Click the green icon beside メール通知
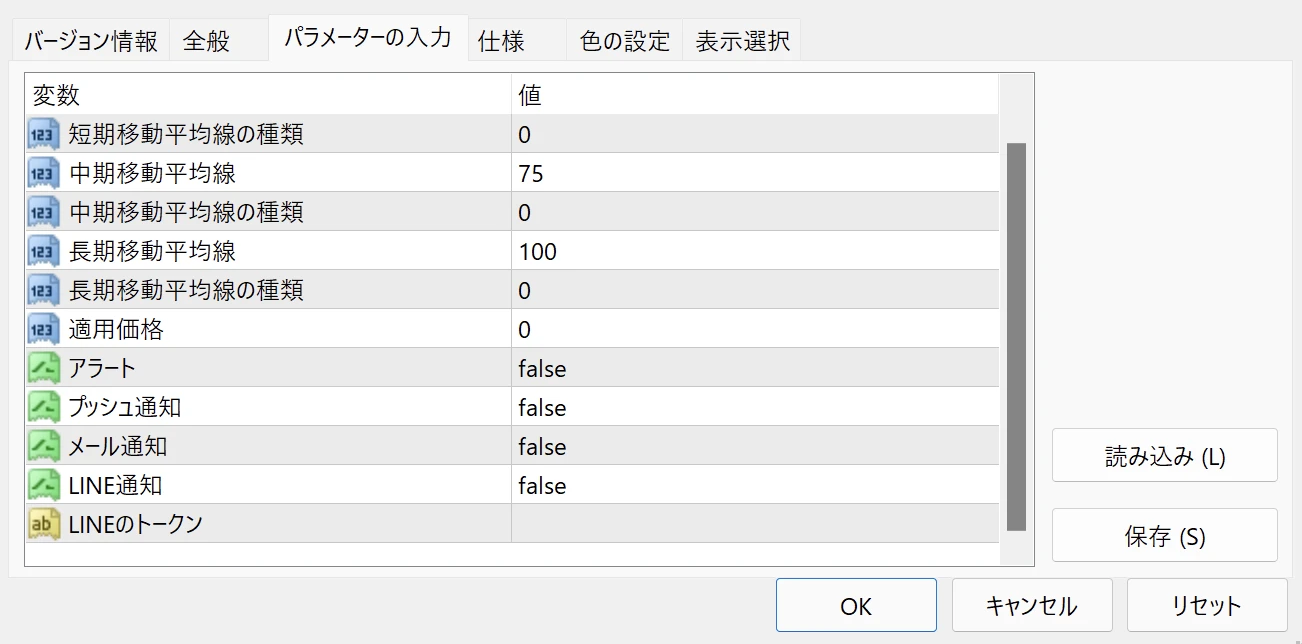Viewport: 1302px width, 644px height. click(x=44, y=446)
